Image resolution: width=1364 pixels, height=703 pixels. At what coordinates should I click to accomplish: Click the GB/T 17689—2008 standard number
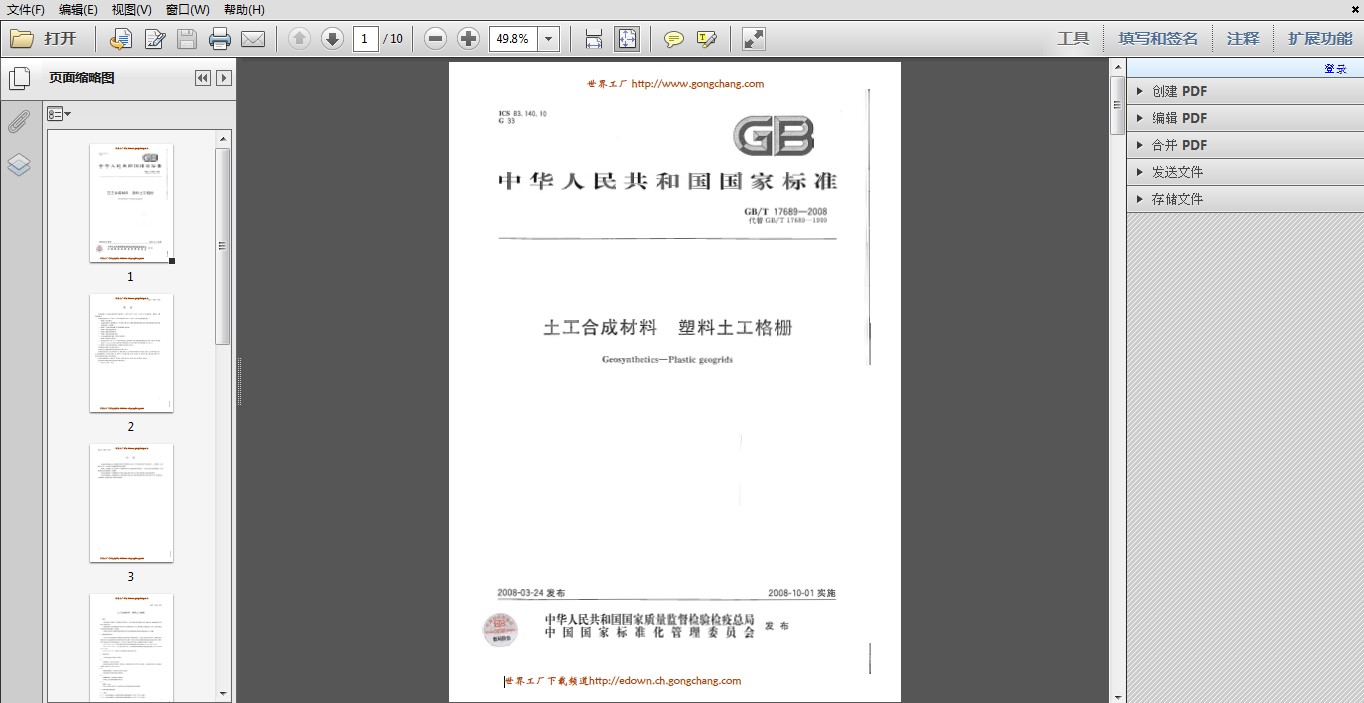tap(786, 211)
